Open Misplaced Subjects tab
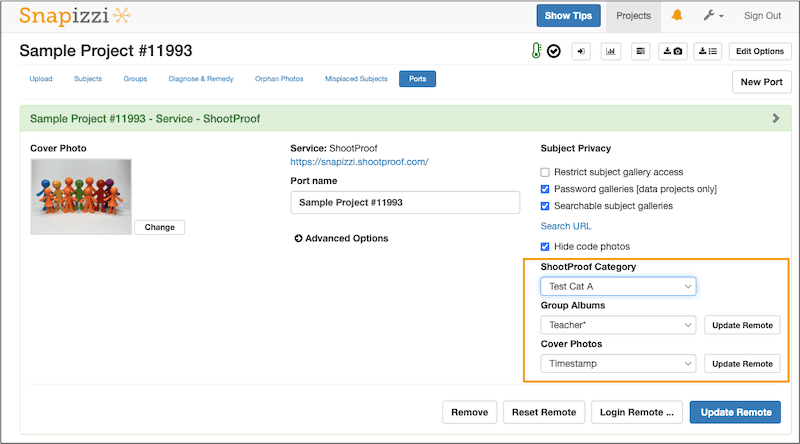This screenshot has height=444, width=800. [356, 79]
